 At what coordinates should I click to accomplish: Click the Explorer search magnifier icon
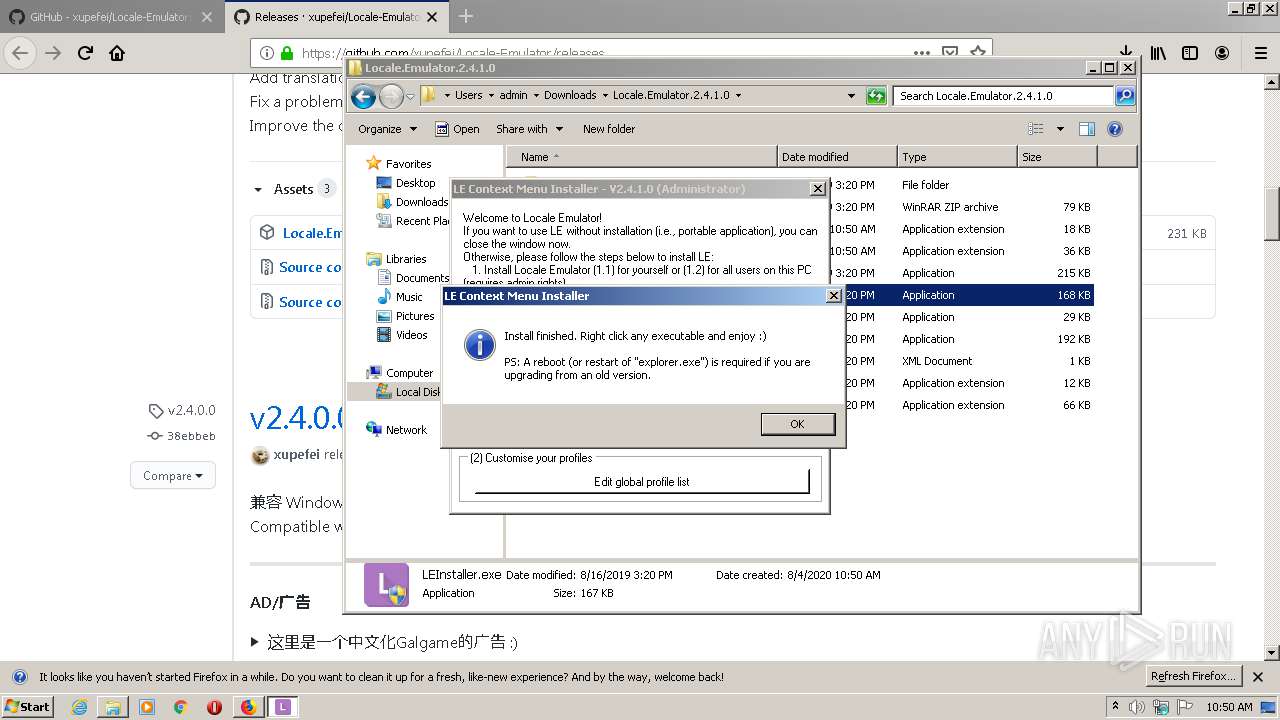(1125, 96)
